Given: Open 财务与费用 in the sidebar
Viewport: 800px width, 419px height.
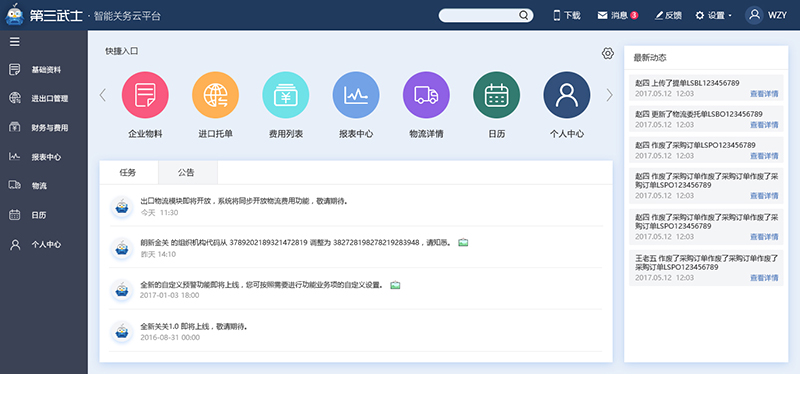Looking at the screenshot, I should 49,127.
